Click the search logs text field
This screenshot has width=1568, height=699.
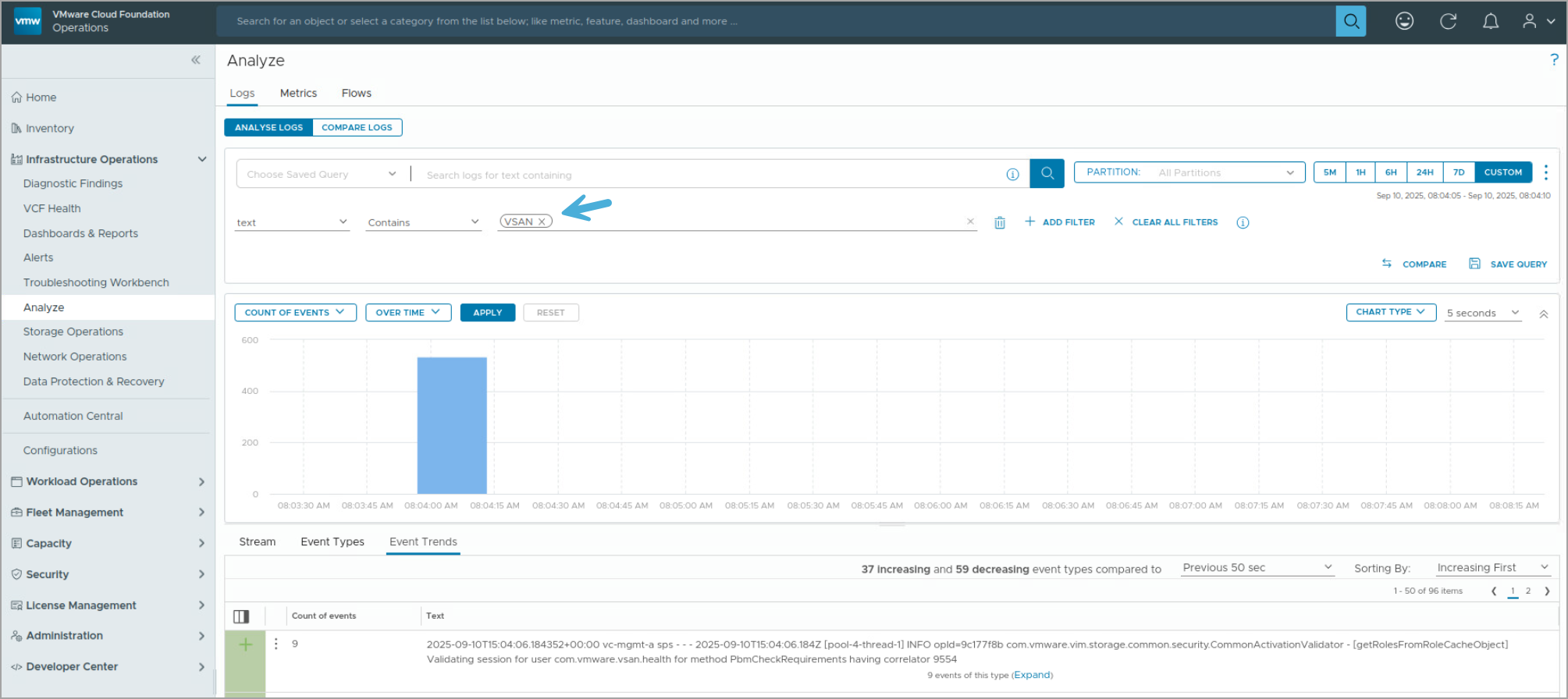[710, 175]
